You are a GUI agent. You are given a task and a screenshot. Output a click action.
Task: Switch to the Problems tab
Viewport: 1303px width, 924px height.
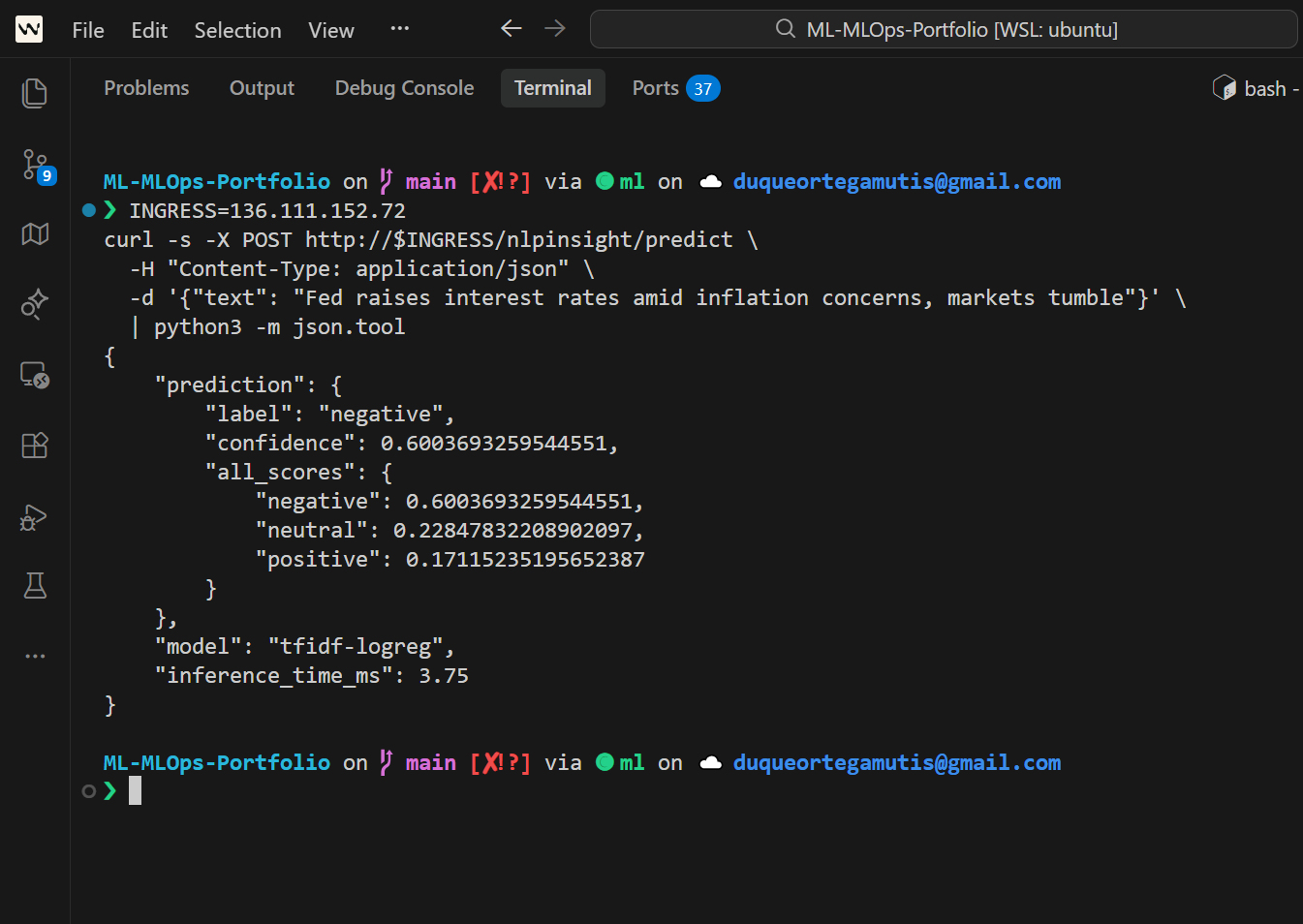click(x=146, y=87)
